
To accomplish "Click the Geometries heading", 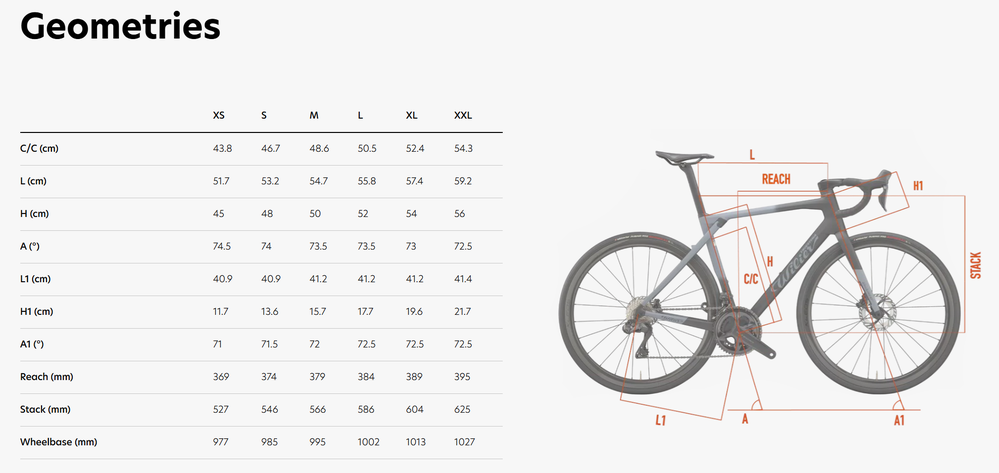I will coord(120,27).
